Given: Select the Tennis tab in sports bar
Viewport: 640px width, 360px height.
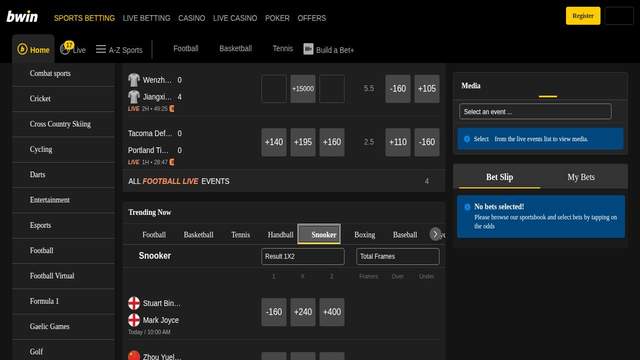Looking at the screenshot, I should click(283, 49).
